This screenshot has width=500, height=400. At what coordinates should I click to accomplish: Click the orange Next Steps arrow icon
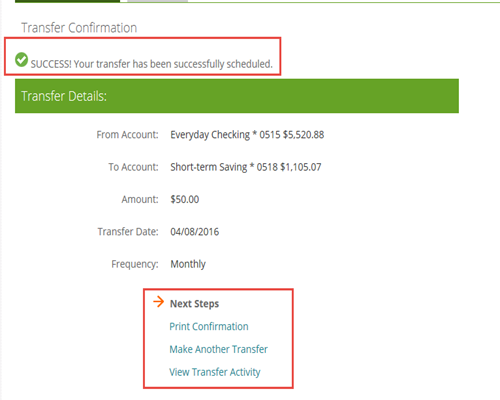pyautogui.click(x=159, y=302)
